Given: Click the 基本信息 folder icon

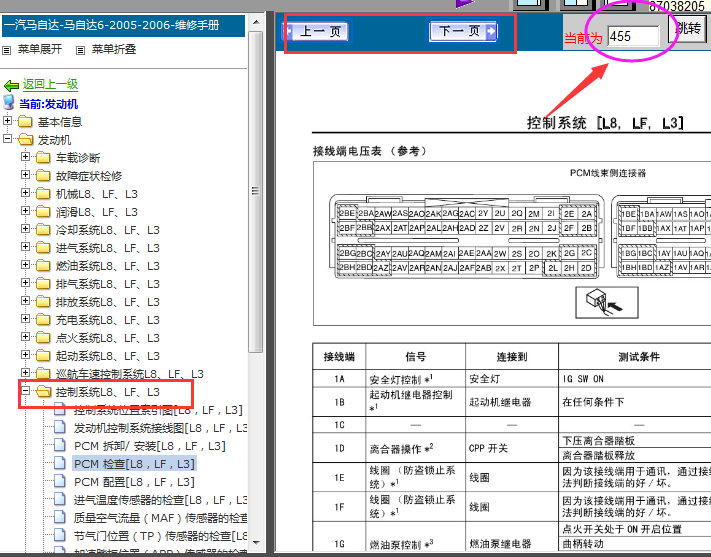Looking at the screenshot, I should (x=25, y=122).
